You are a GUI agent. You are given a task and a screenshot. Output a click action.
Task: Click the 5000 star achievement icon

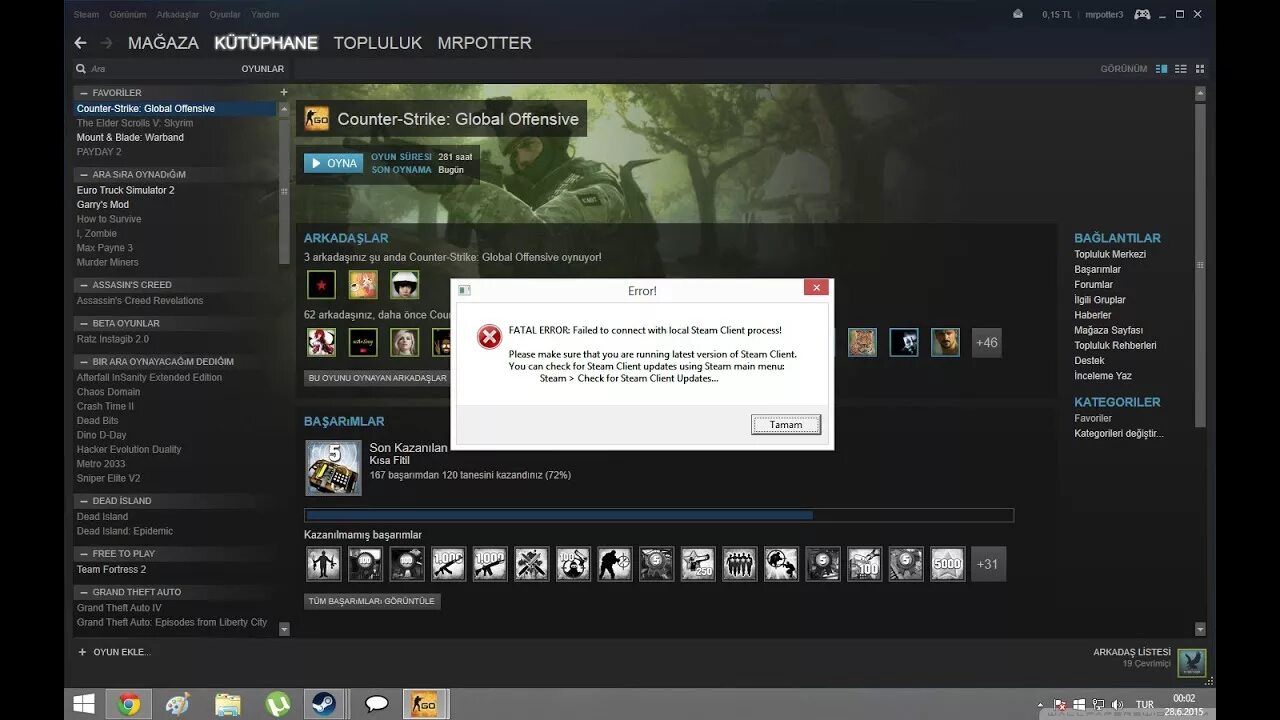tap(947, 564)
